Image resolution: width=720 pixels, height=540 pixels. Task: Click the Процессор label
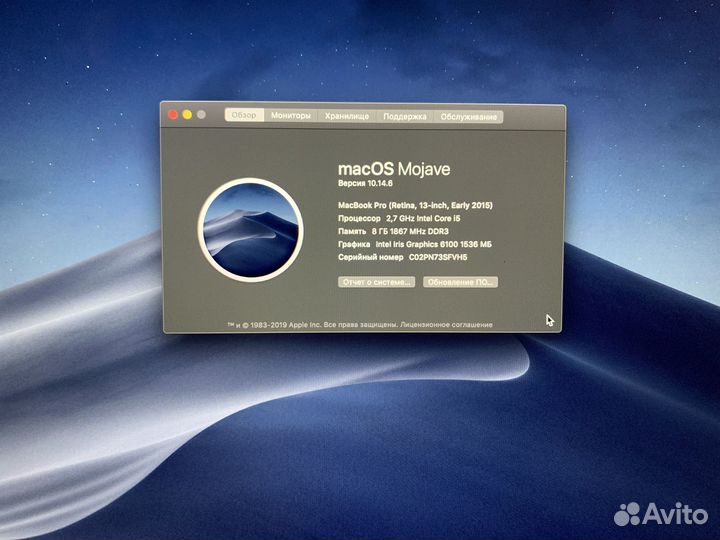click(359, 219)
